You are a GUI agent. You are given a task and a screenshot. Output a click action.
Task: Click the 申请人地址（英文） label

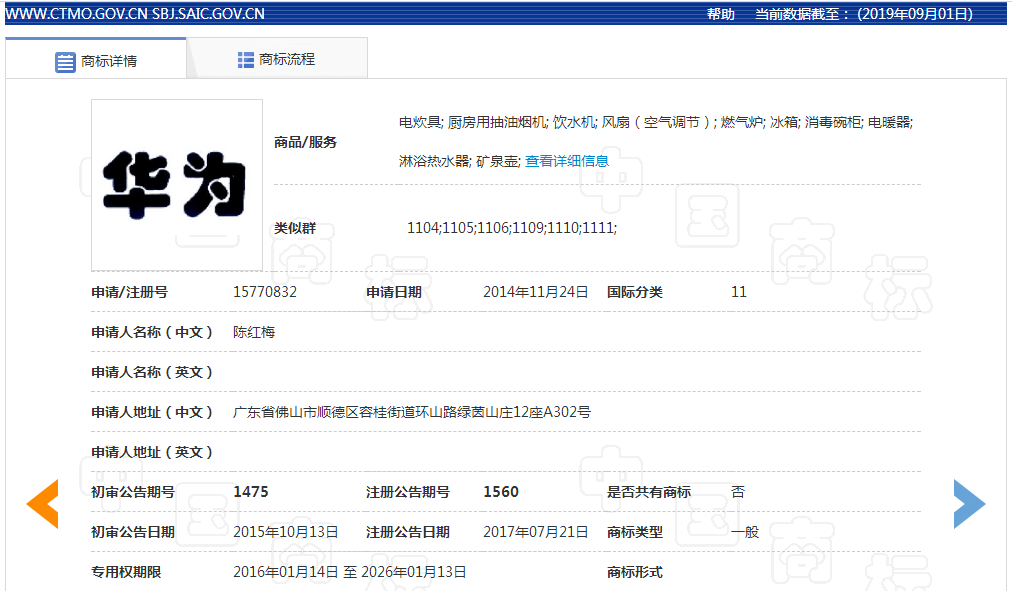tap(152, 452)
